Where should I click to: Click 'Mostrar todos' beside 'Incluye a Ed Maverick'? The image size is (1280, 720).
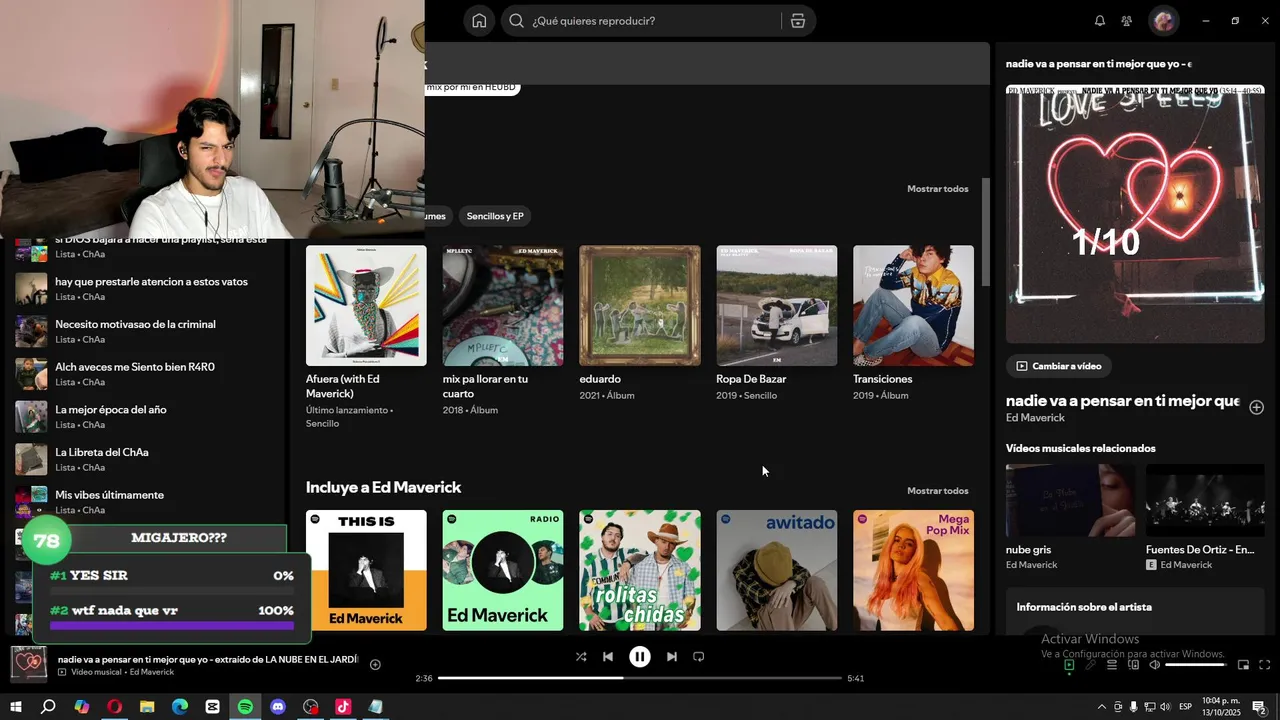click(937, 491)
